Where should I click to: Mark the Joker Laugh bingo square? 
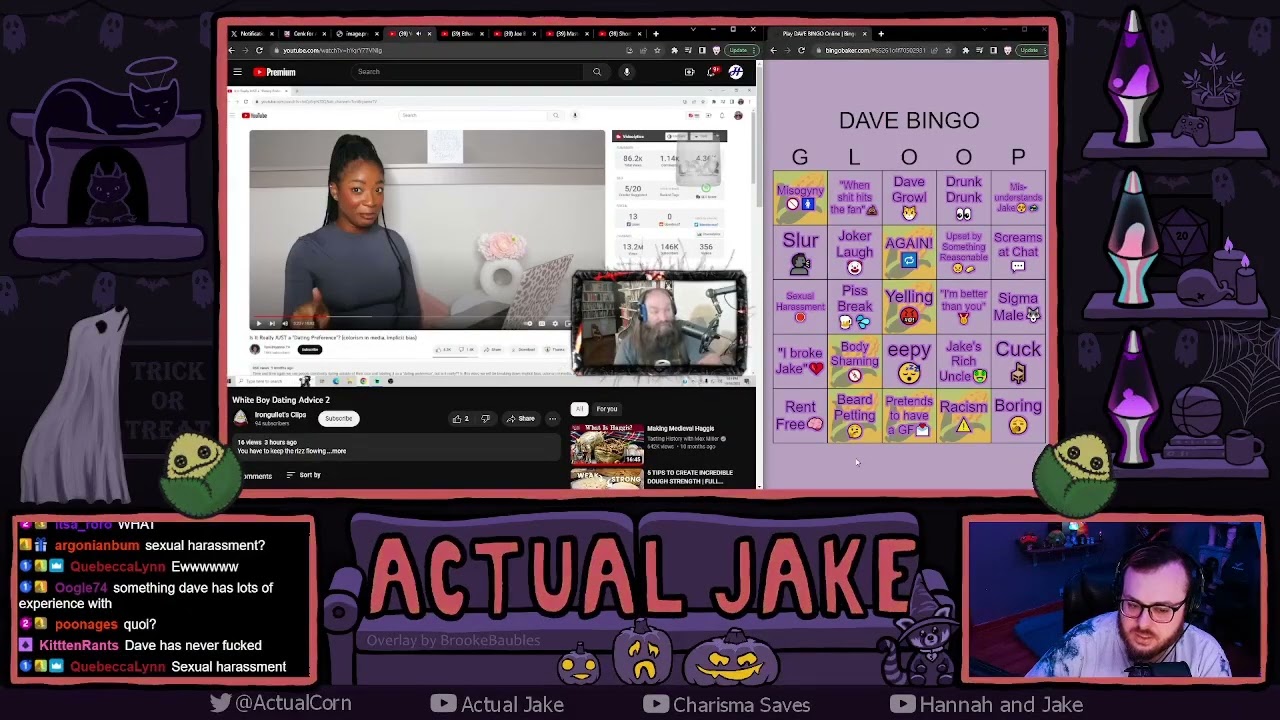[x=854, y=252]
